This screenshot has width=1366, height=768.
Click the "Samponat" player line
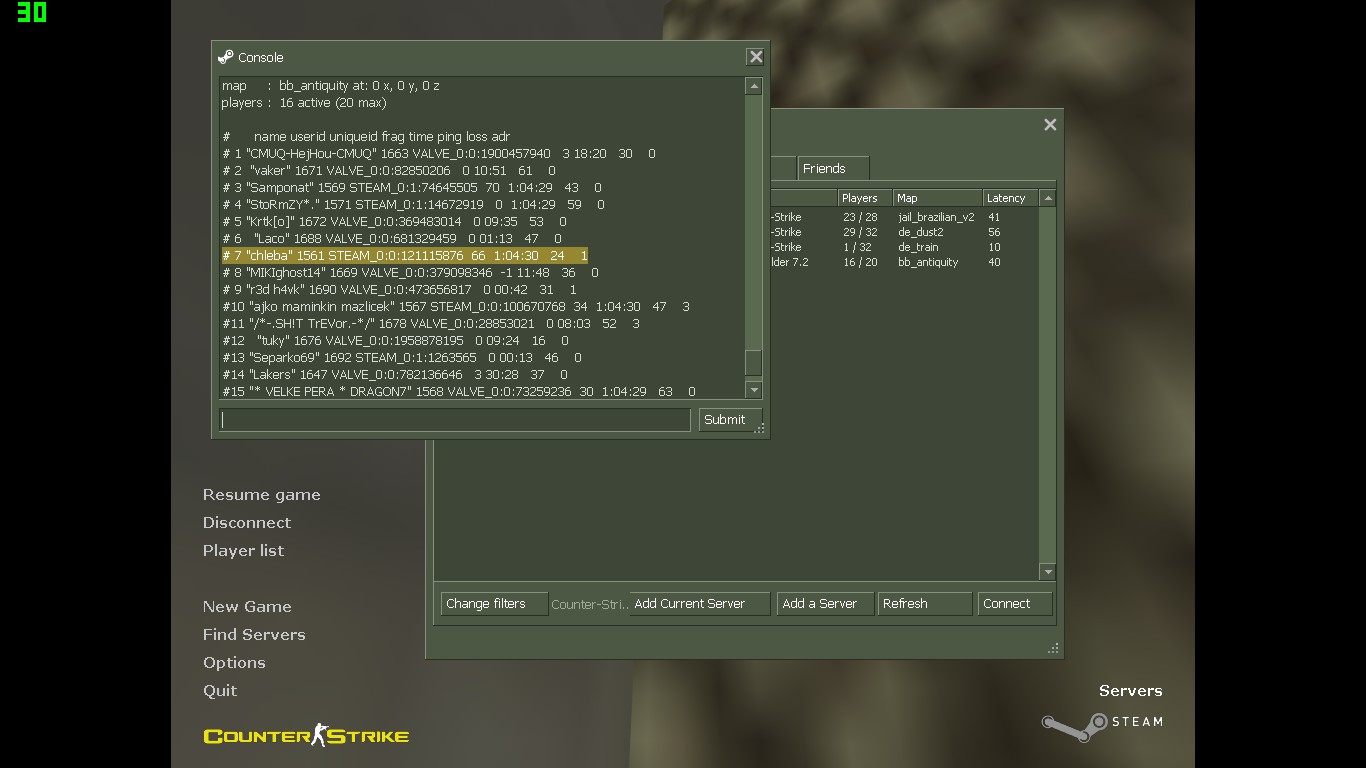(412, 188)
